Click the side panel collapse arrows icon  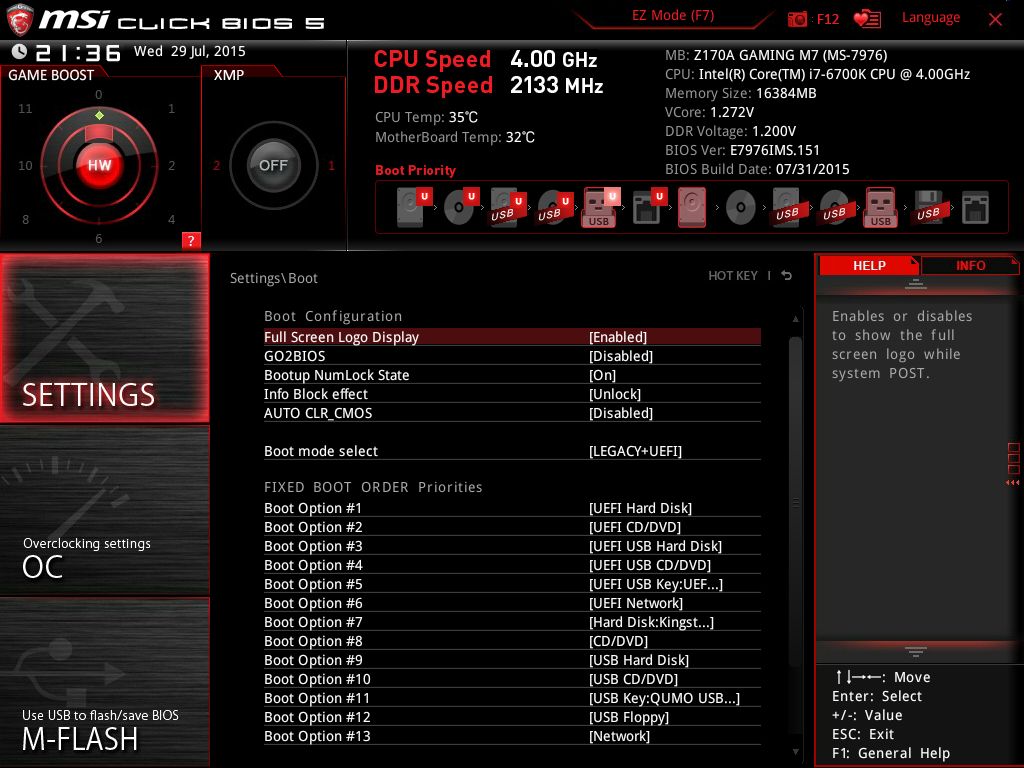pos(1012,483)
